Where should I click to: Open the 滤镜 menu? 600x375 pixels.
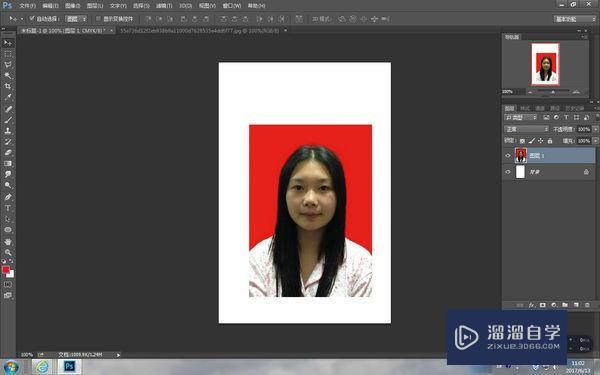[x=164, y=6]
